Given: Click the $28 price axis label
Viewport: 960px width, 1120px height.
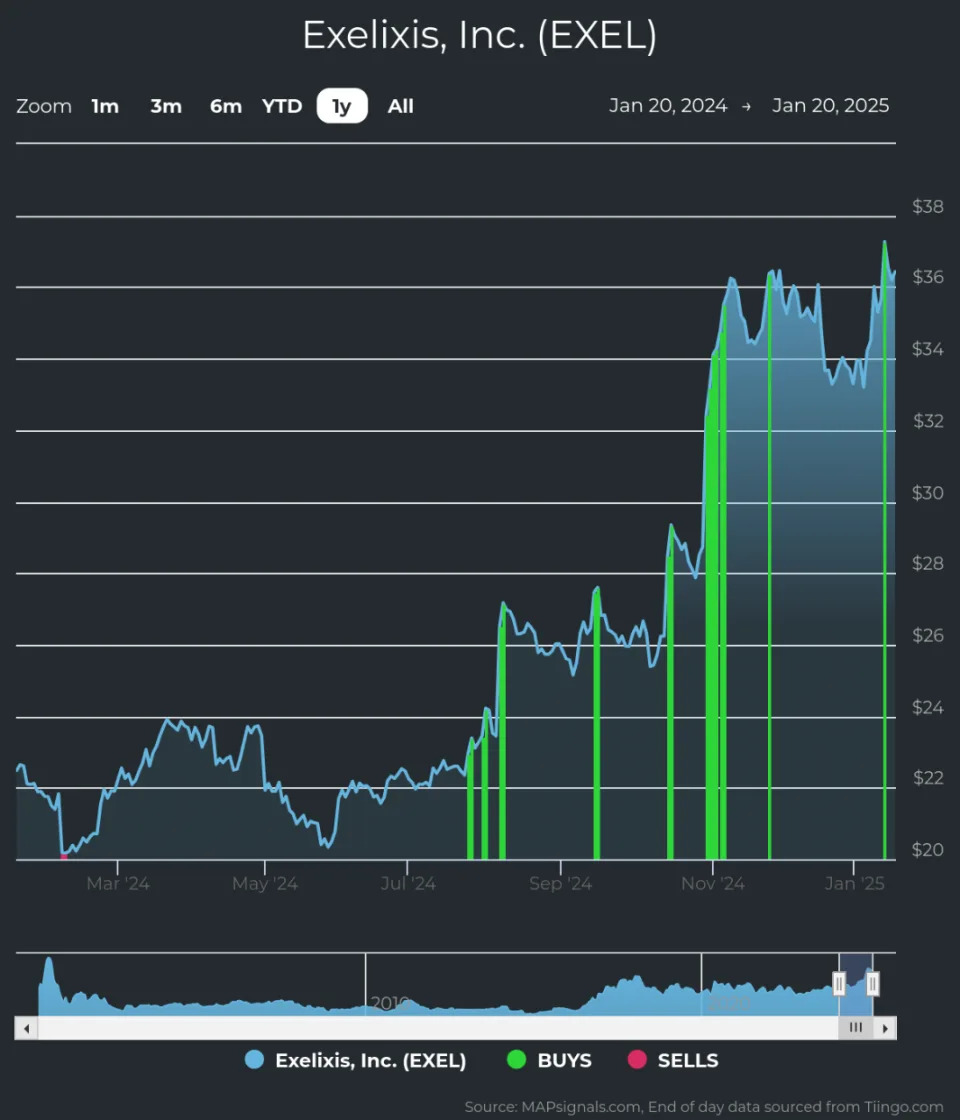Looking at the screenshot, I should [927, 564].
